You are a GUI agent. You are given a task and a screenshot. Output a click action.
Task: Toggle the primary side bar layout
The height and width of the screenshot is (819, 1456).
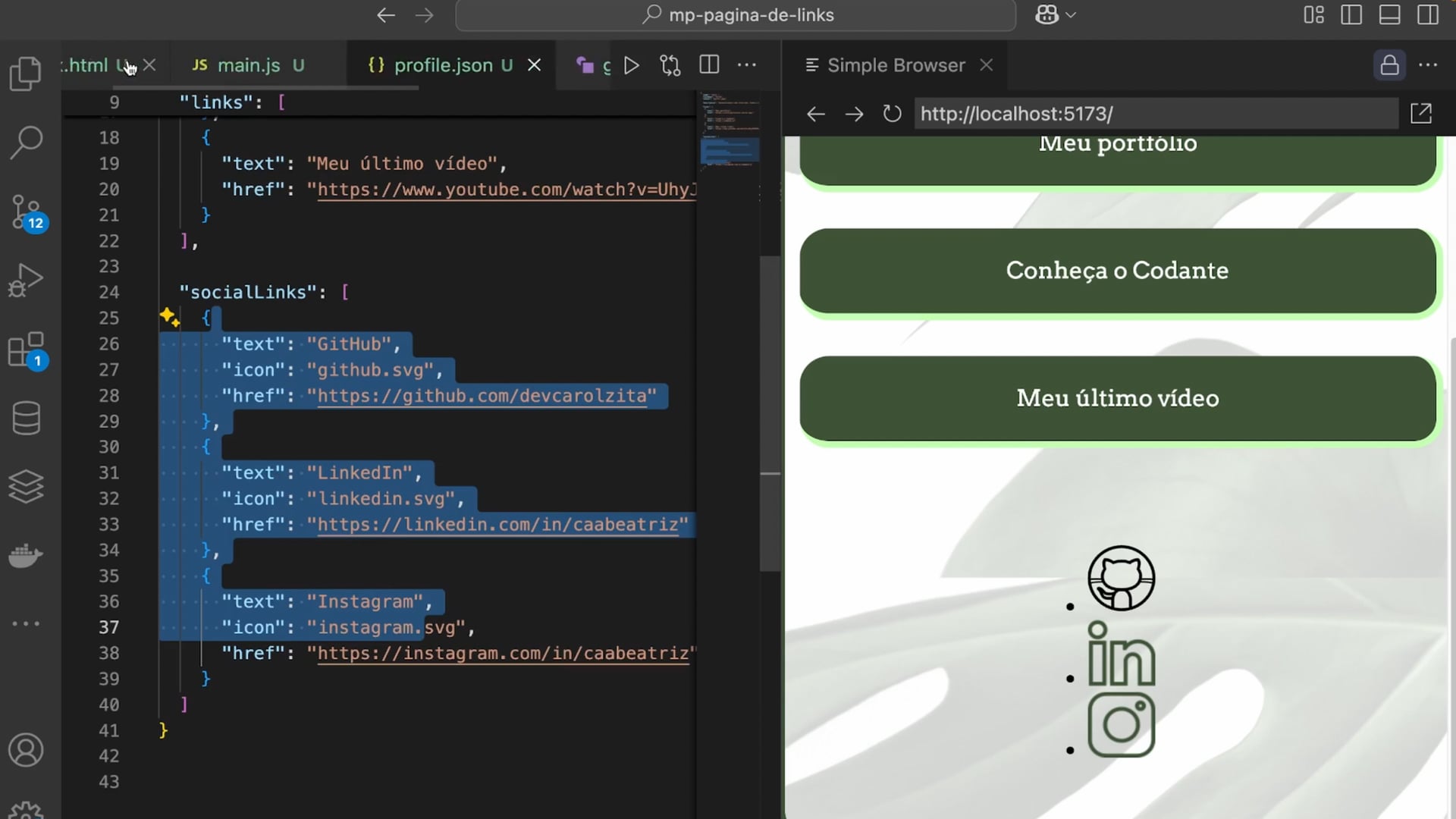tap(1351, 15)
